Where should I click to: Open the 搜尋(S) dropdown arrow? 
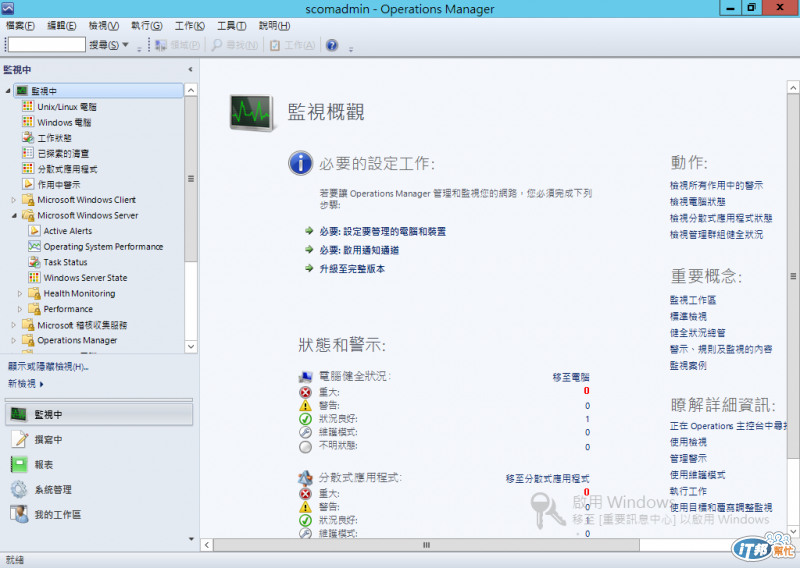point(126,45)
